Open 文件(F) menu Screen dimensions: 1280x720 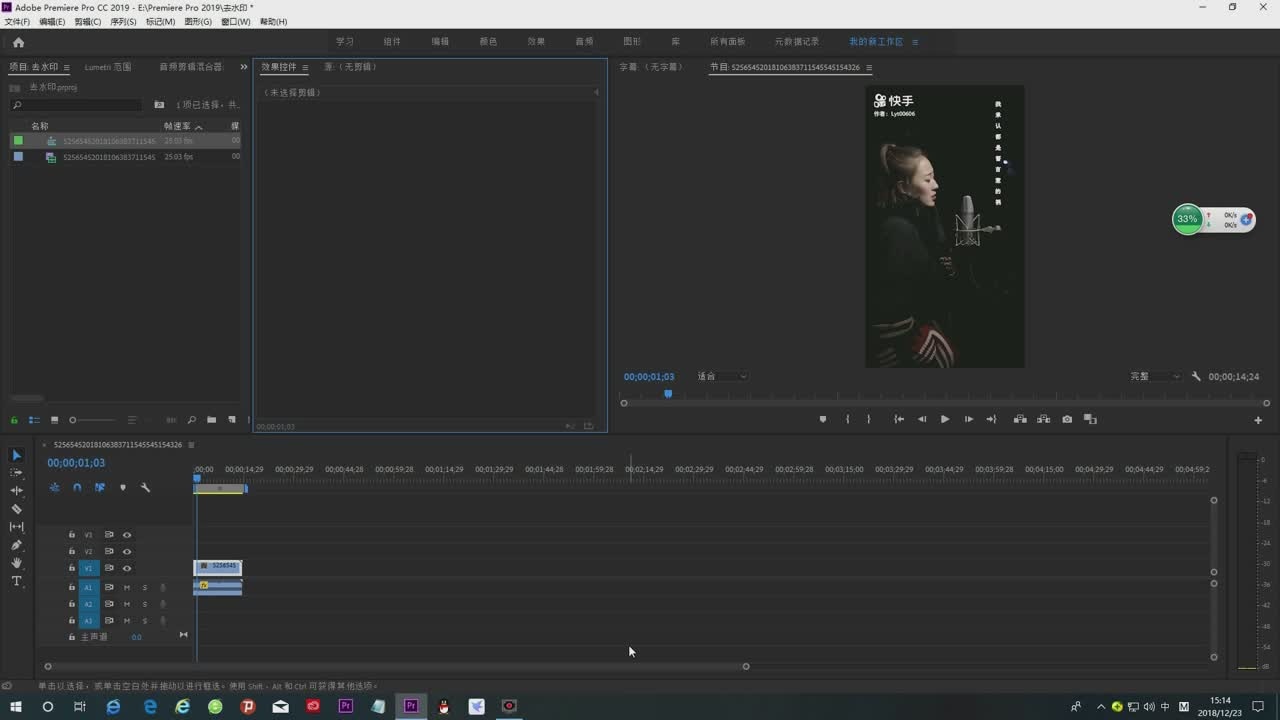pyautogui.click(x=17, y=21)
